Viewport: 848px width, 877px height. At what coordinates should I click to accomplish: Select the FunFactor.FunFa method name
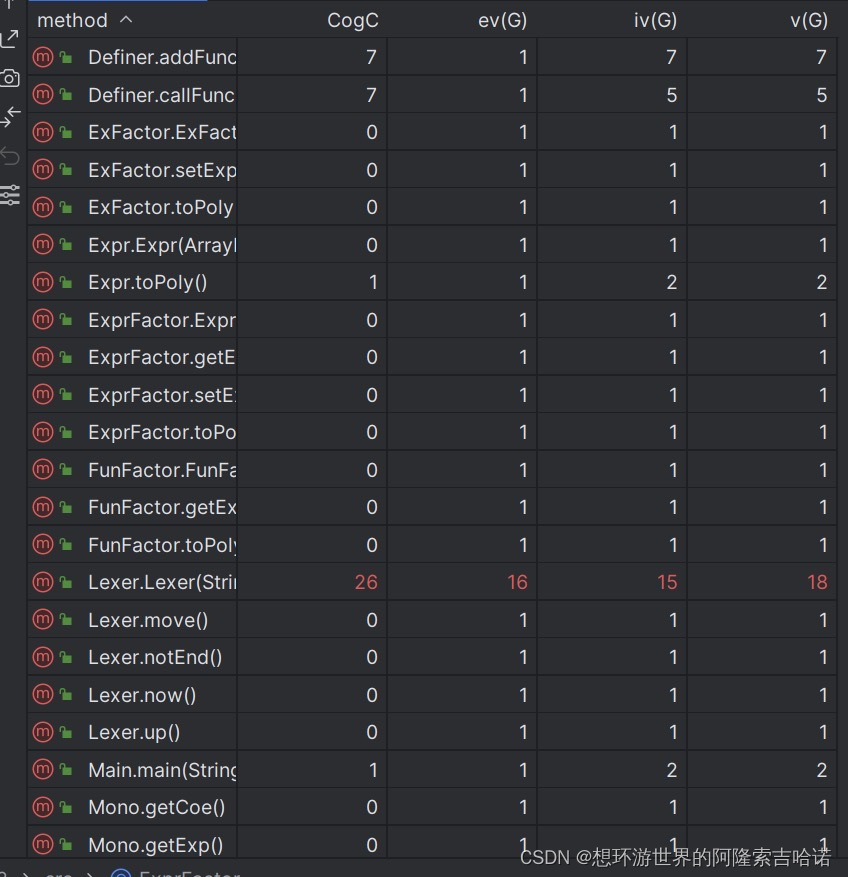click(162, 470)
